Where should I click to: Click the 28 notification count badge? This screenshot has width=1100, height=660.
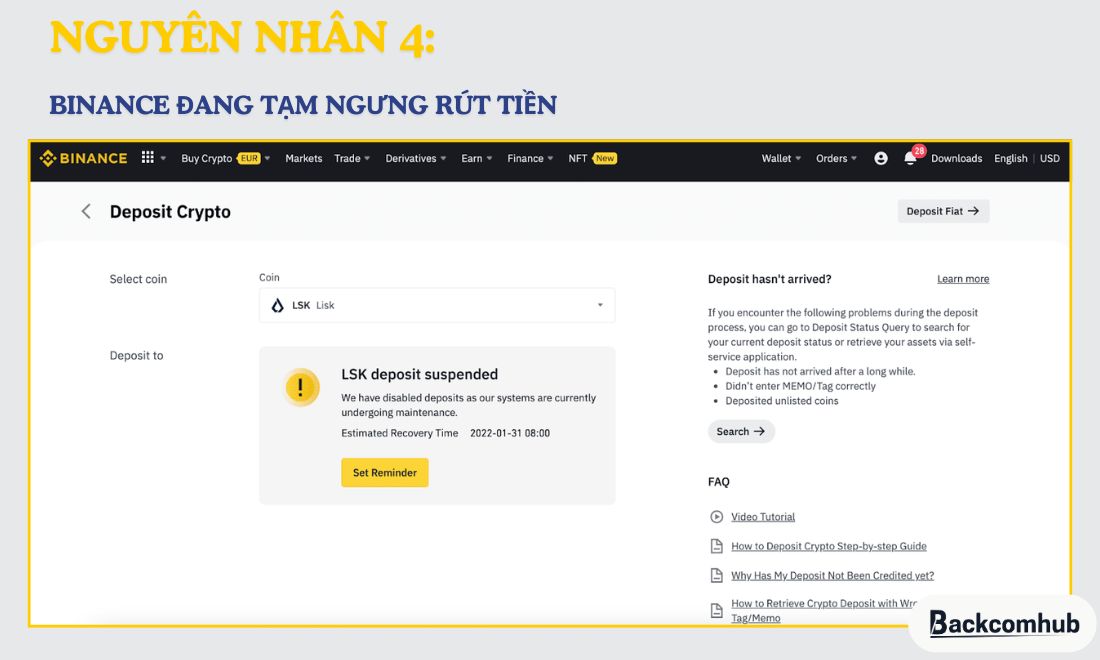[x=919, y=151]
